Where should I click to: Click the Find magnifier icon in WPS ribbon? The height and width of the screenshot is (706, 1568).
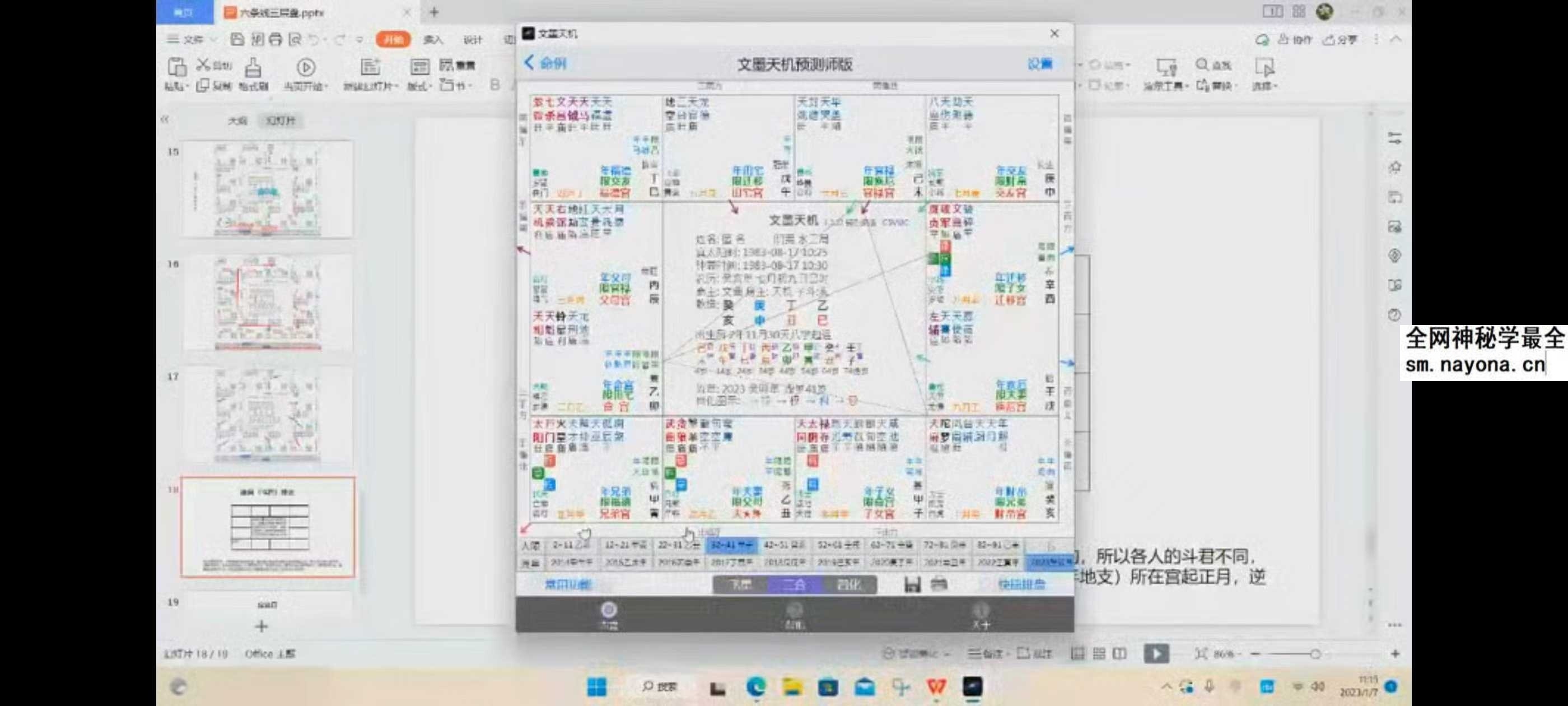point(1202,64)
